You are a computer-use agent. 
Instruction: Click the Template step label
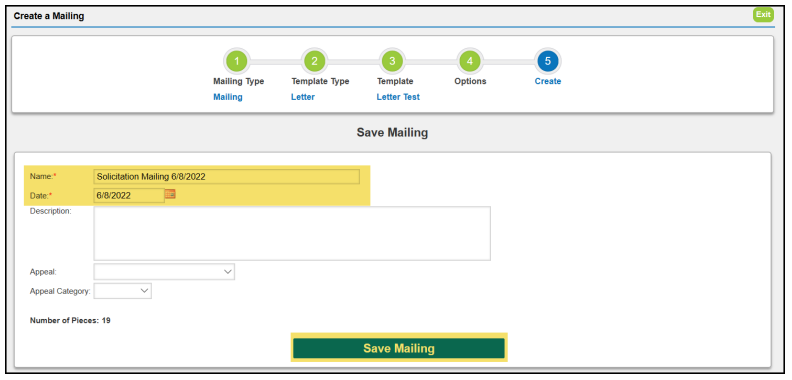point(395,81)
